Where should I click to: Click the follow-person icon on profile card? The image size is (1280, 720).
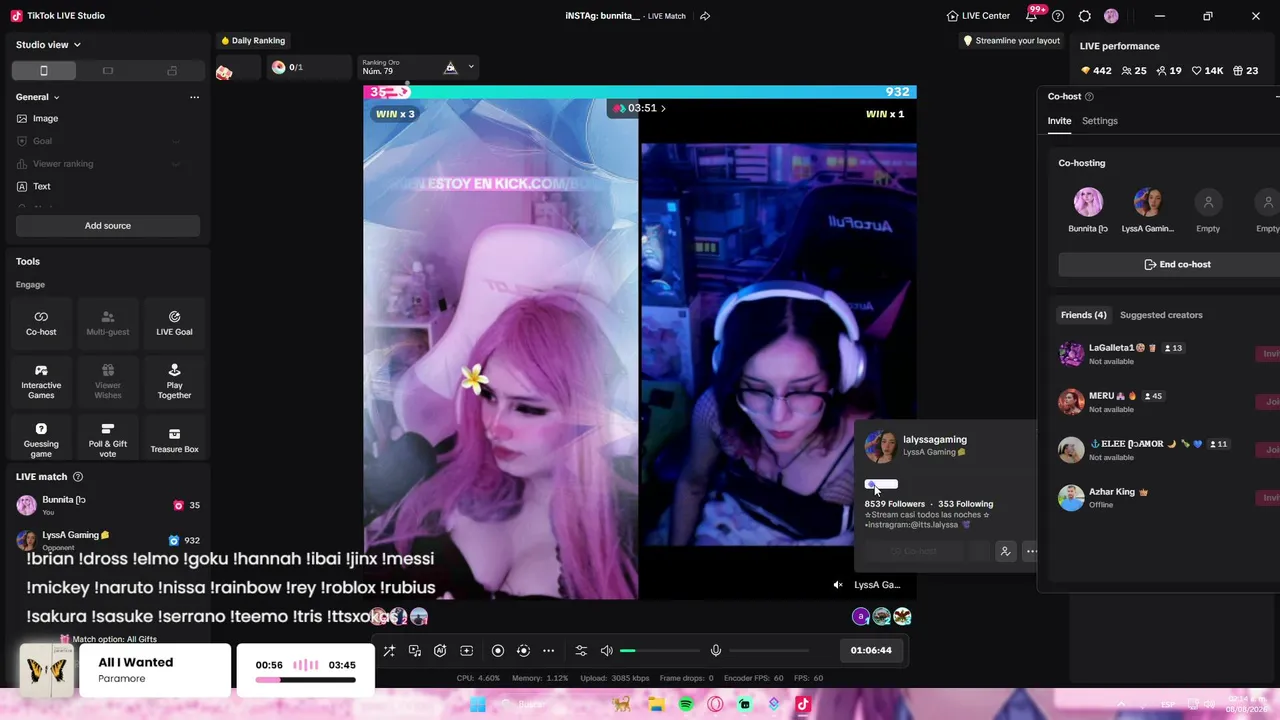click(1005, 551)
